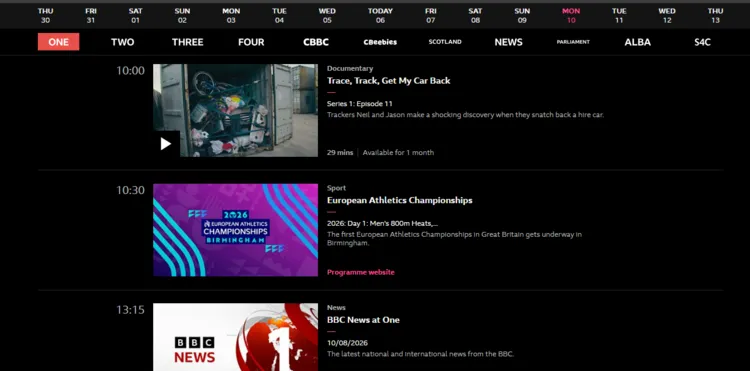Select highlighted Monday 10 date
This screenshot has height=371, width=750.
pyautogui.click(x=571, y=15)
